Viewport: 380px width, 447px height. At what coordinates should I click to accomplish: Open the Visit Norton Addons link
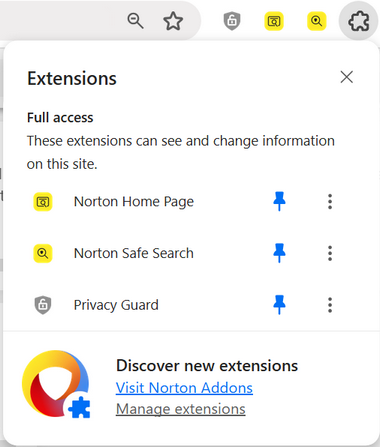[x=184, y=388]
